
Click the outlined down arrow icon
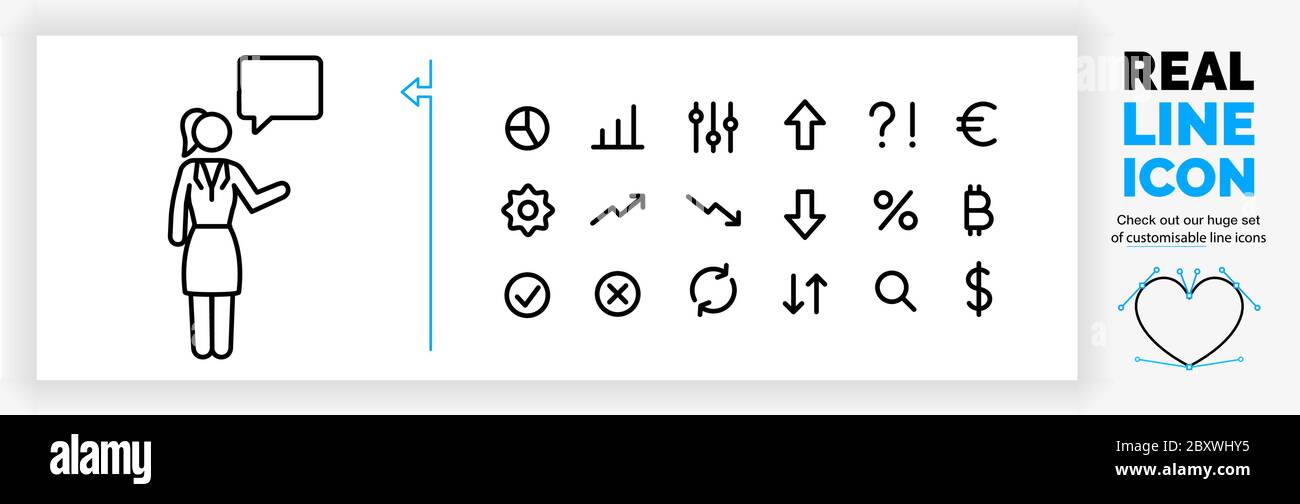coord(804,214)
